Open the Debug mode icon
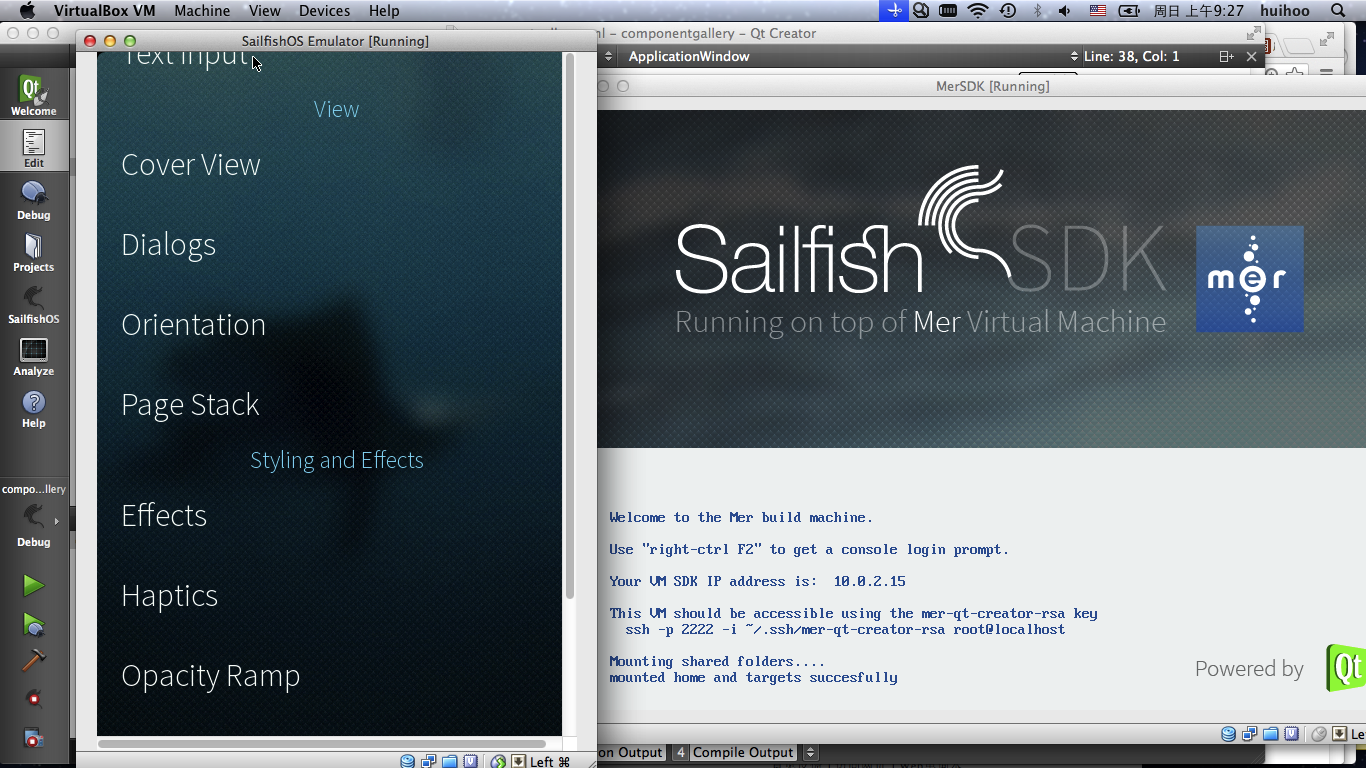This screenshot has width=1366, height=768. tap(33, 200)
